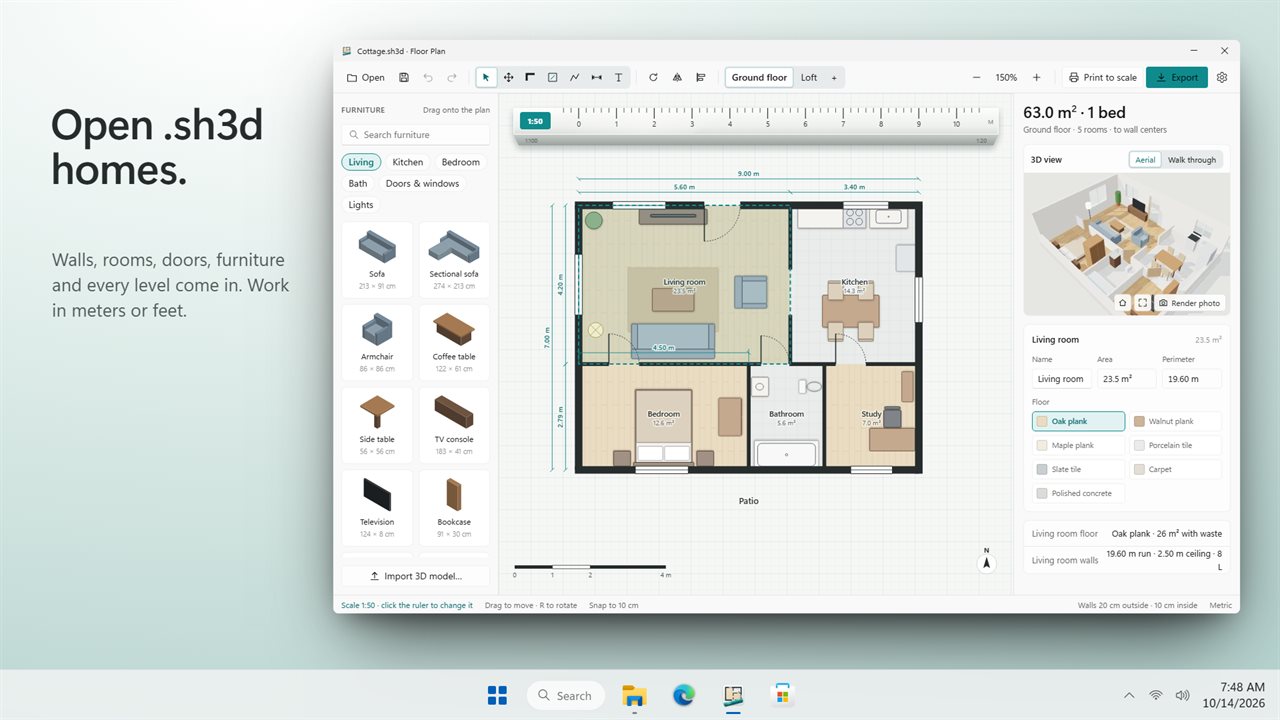This screenshot has height=720, width=1280.
Task: Expand 3D view to fullscreen
Action: [1142, 303]
